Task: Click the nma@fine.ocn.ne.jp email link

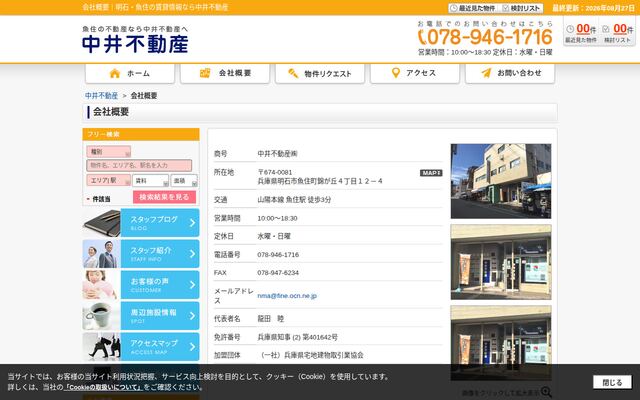Action: click(x=287, y=296)
